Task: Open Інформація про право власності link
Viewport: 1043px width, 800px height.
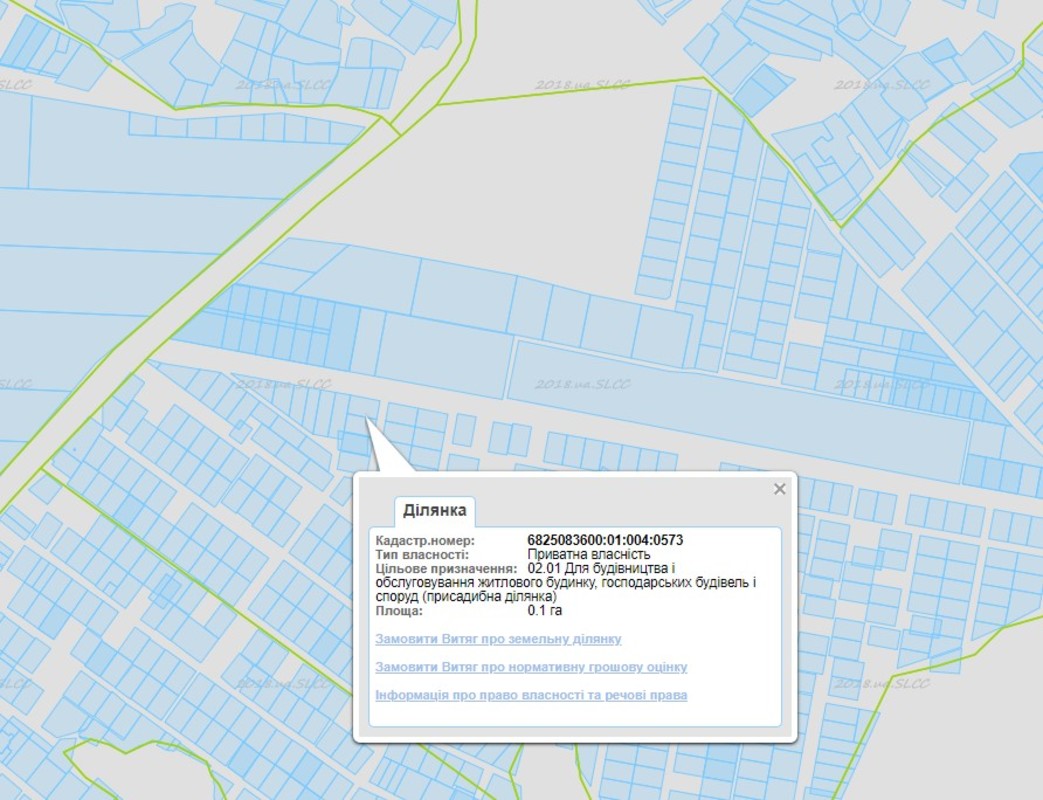Action: (531, 695)
